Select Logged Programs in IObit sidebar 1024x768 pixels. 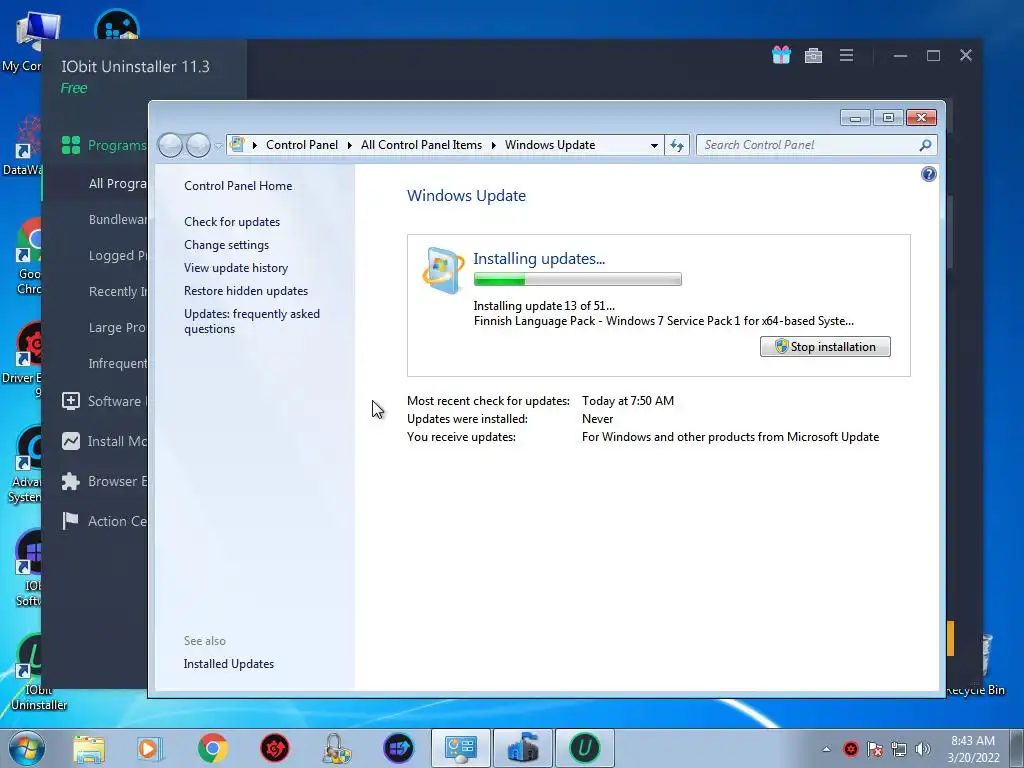point(118,255)
